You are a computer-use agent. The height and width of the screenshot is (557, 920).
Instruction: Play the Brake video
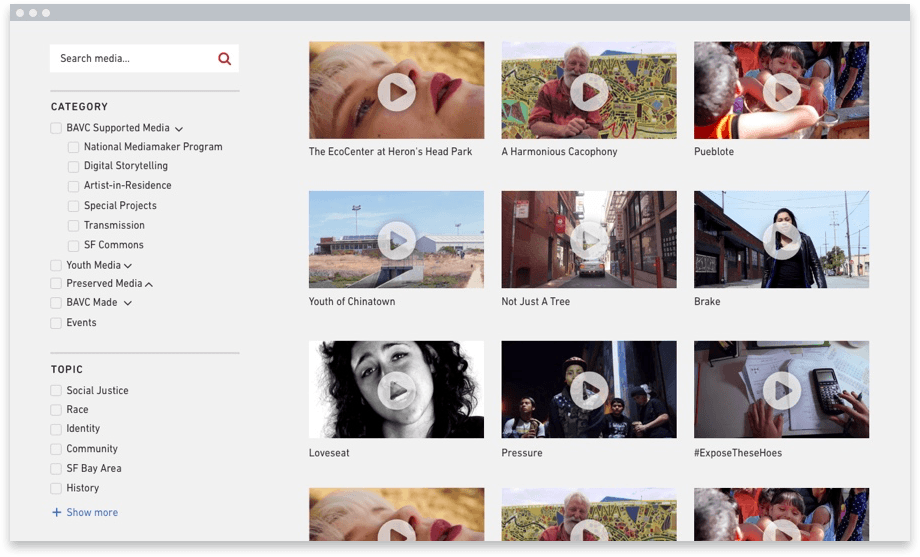(x=782, y=240)
